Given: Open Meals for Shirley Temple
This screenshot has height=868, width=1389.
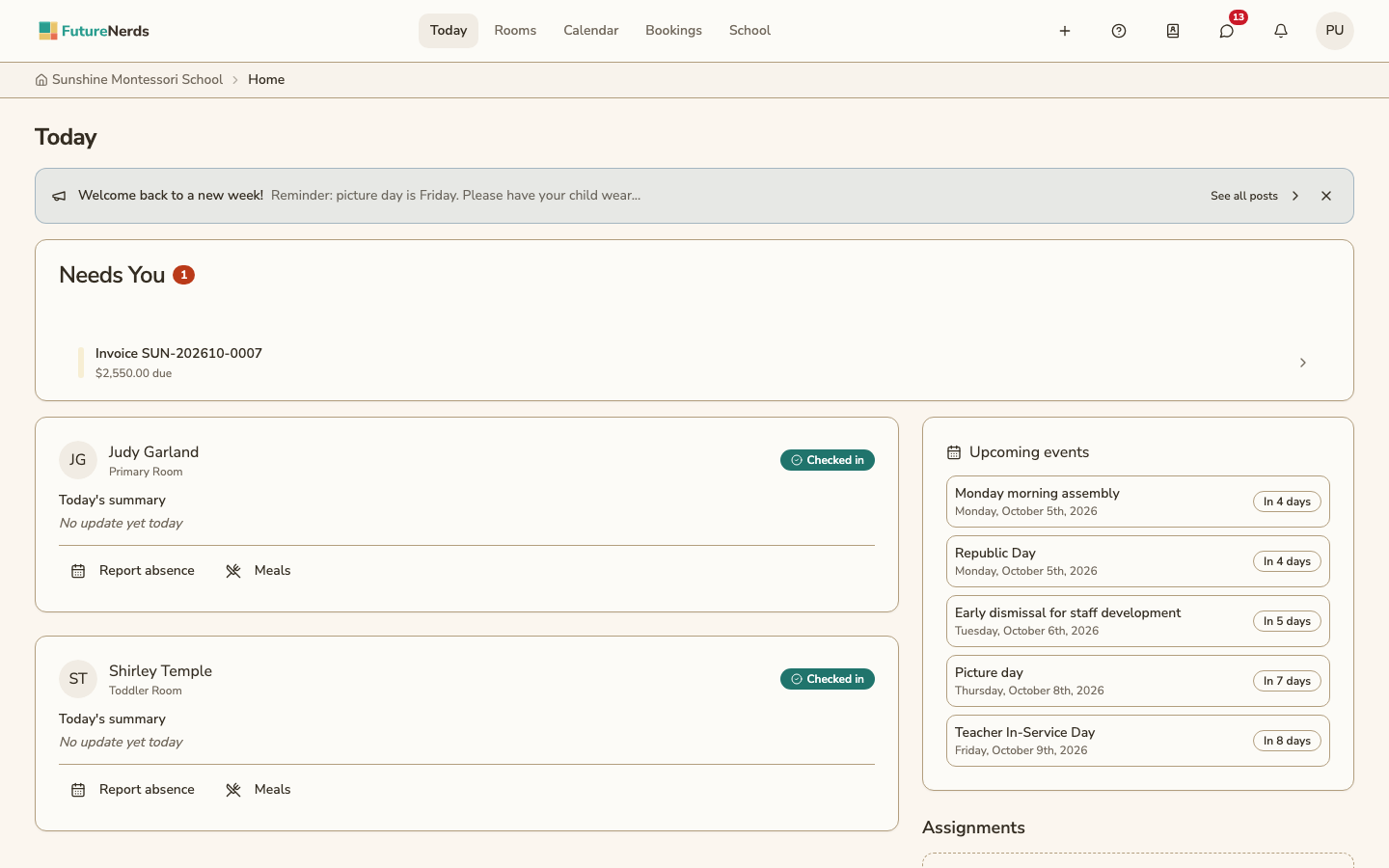Looking at the screenshot, I should point(259,790).
